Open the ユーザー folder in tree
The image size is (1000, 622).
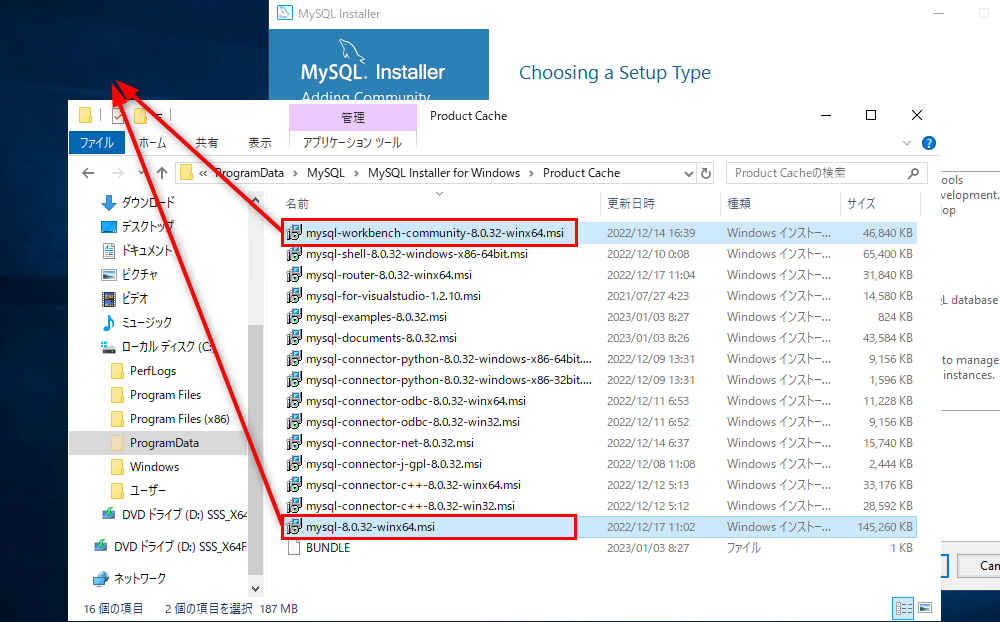[x=147, y=491]
